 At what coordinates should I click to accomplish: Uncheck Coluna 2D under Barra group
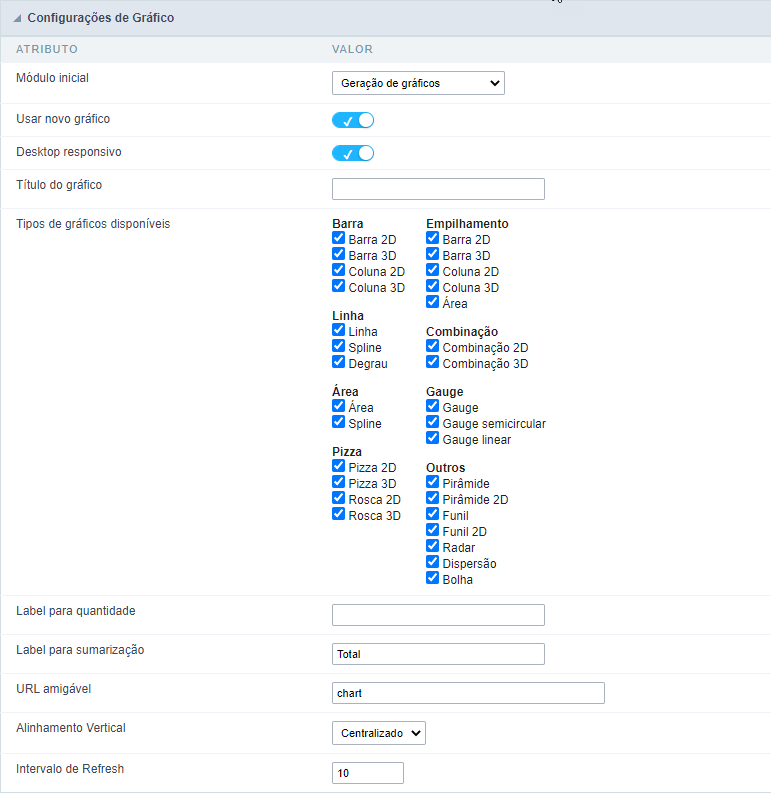tap(338, 270)
